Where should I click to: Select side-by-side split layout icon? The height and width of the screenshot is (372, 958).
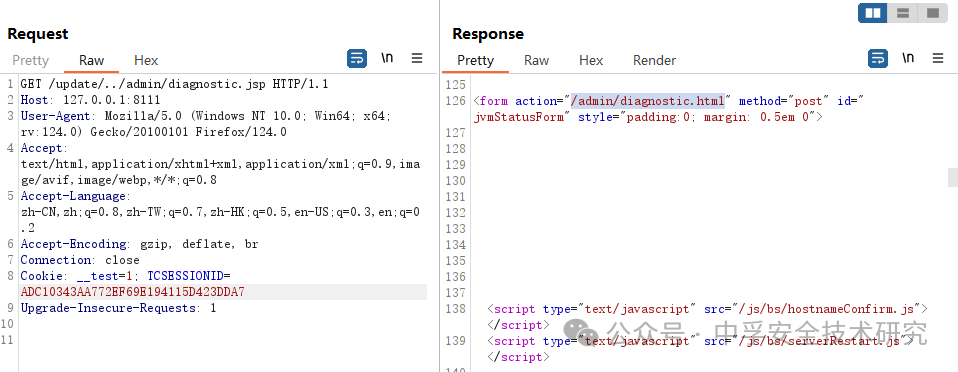[872, 13]
